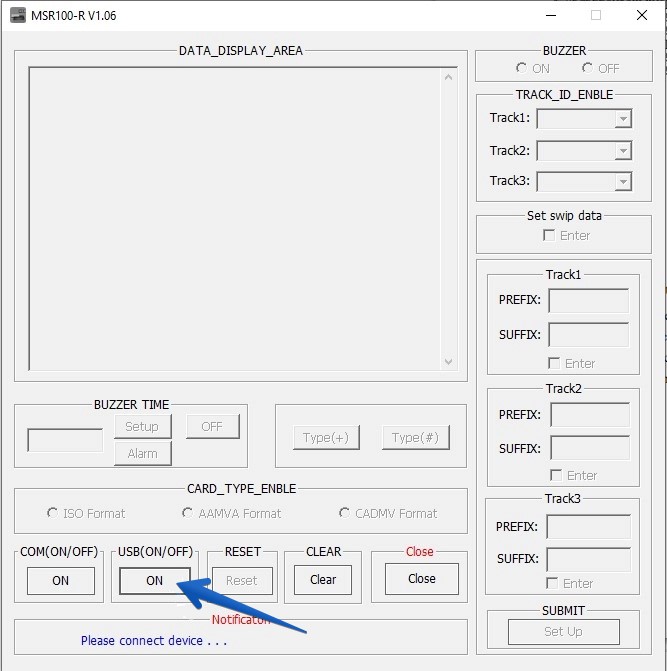Choose ISO Format card type

click(53, 513)
